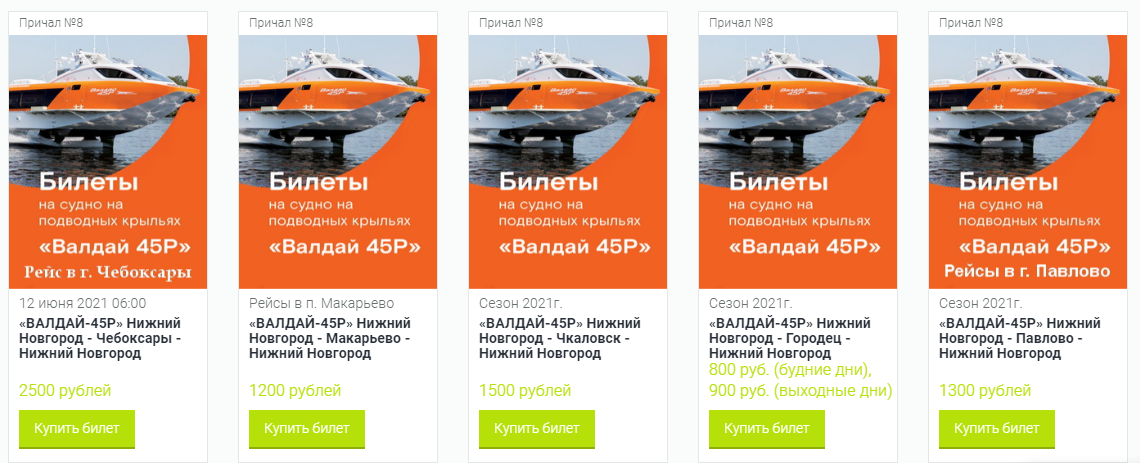
Task: Open Нижний Новгород - Городец title link
Action: [790, 338]
